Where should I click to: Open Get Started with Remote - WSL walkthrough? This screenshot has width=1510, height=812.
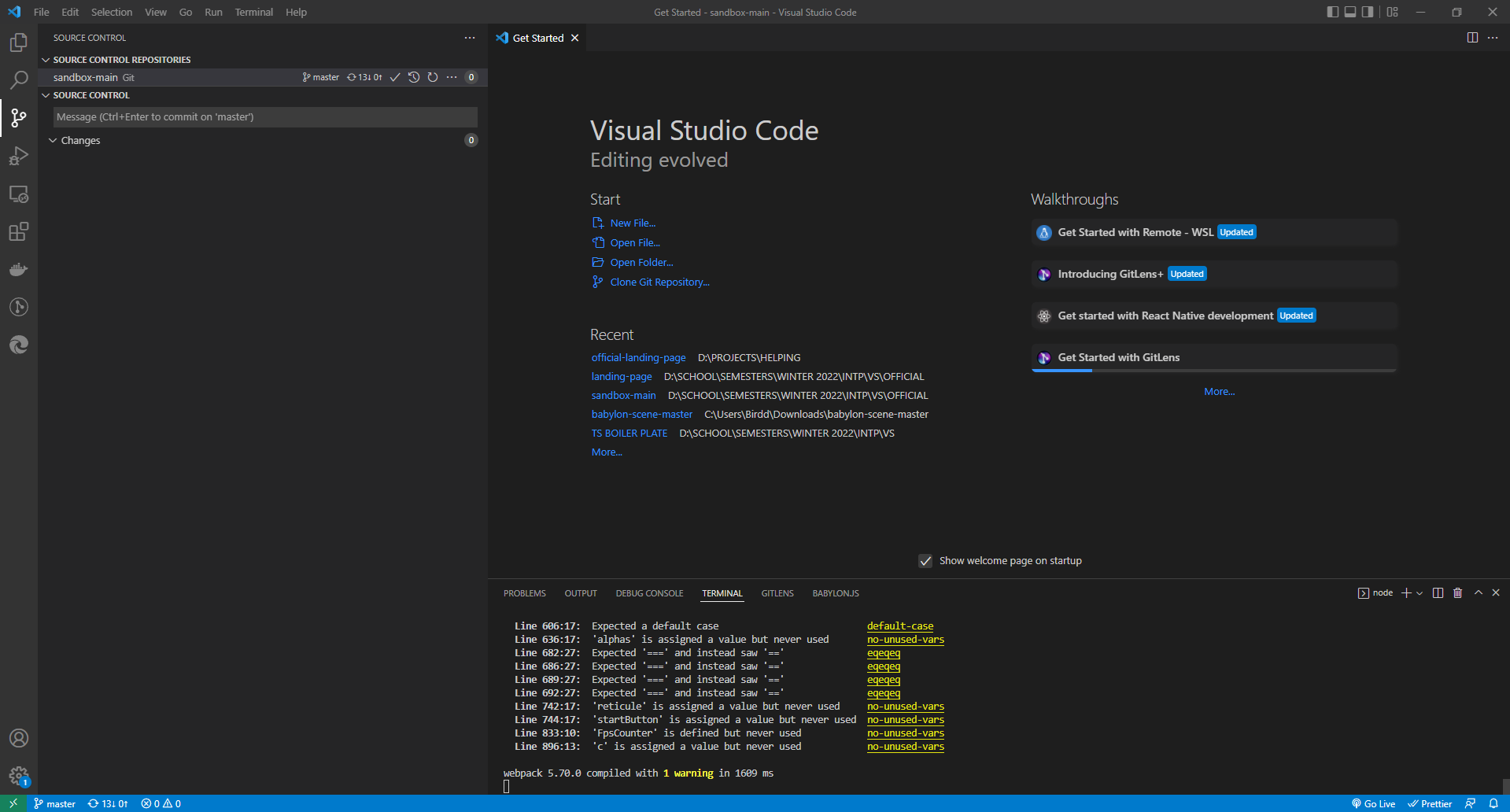(1214, 232)
